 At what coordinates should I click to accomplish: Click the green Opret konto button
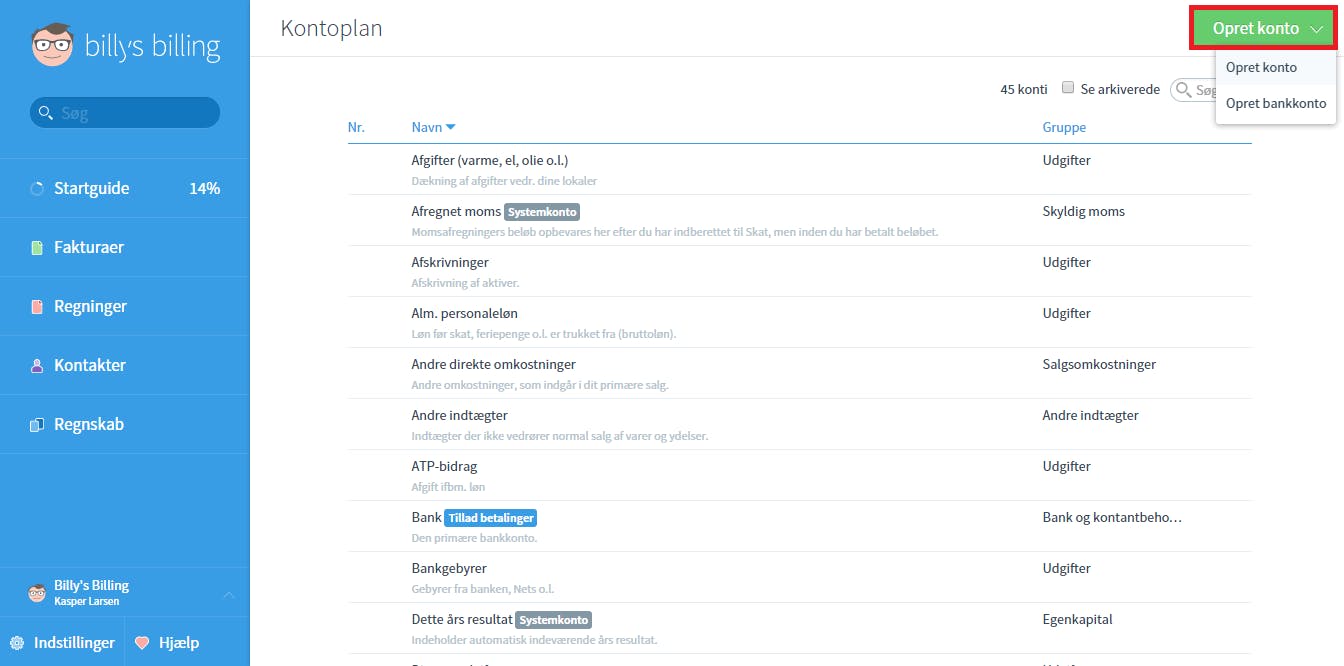[1263, 29]
